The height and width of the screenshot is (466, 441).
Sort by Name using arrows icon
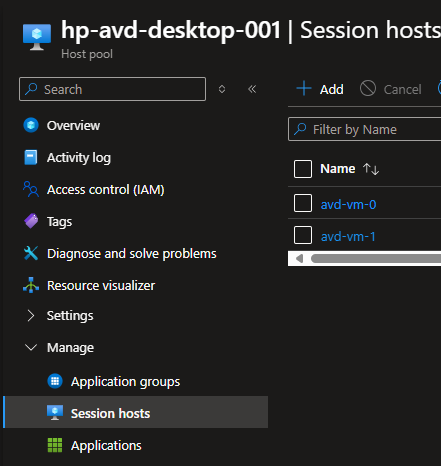371,169
